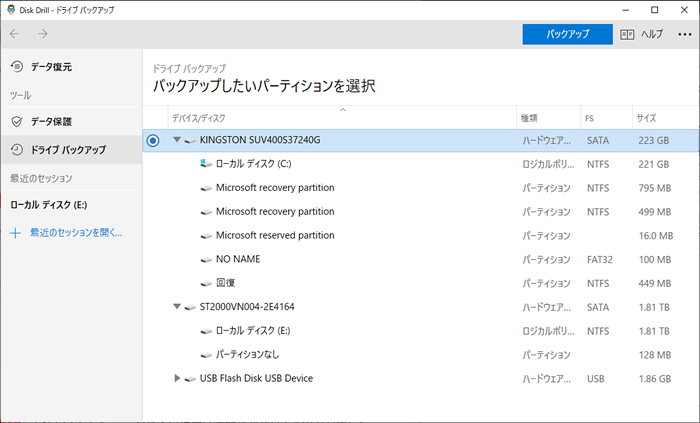
Task: Click the ローカル ディスク (C:) Windows drive icon
Action: [x=206, y=164]
